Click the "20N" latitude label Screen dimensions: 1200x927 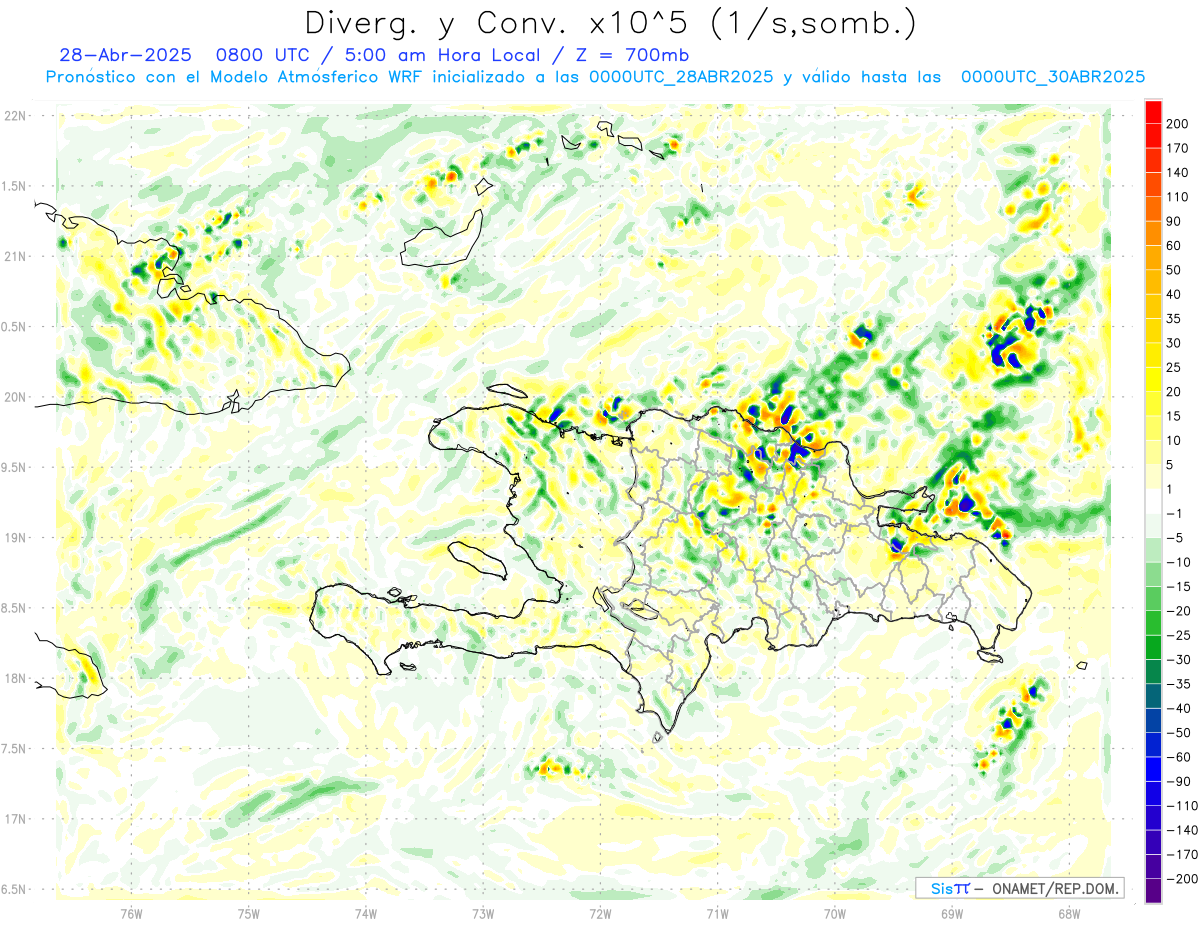pyautogui.click(x=14, y=397)
